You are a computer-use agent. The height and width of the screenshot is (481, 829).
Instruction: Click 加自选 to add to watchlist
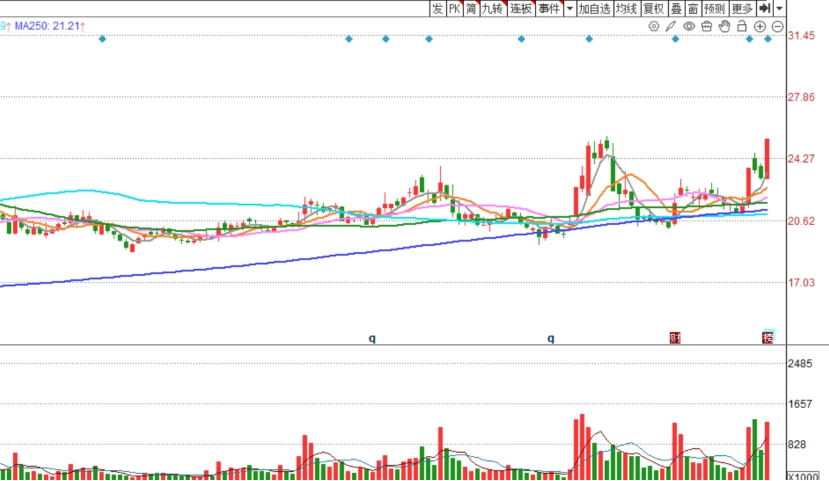pyautogui.click(x=594, y=8)
